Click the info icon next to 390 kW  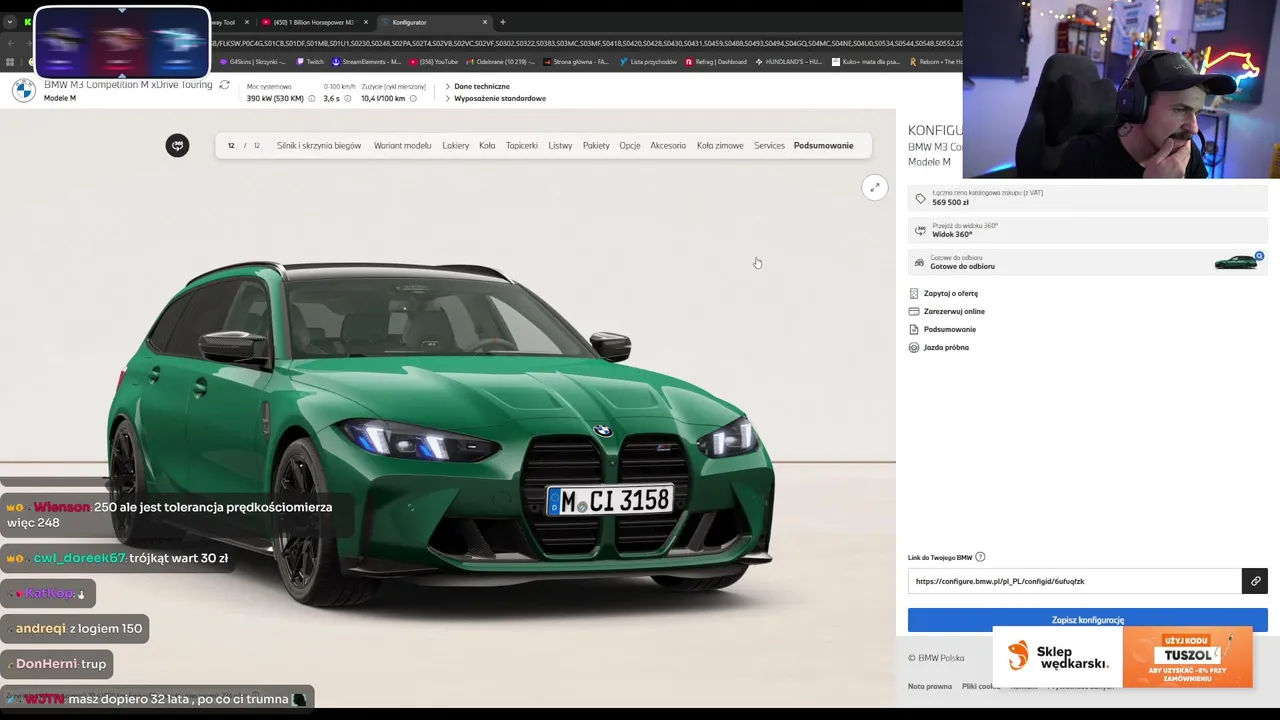pyautogui.click(x=312, y=99)
